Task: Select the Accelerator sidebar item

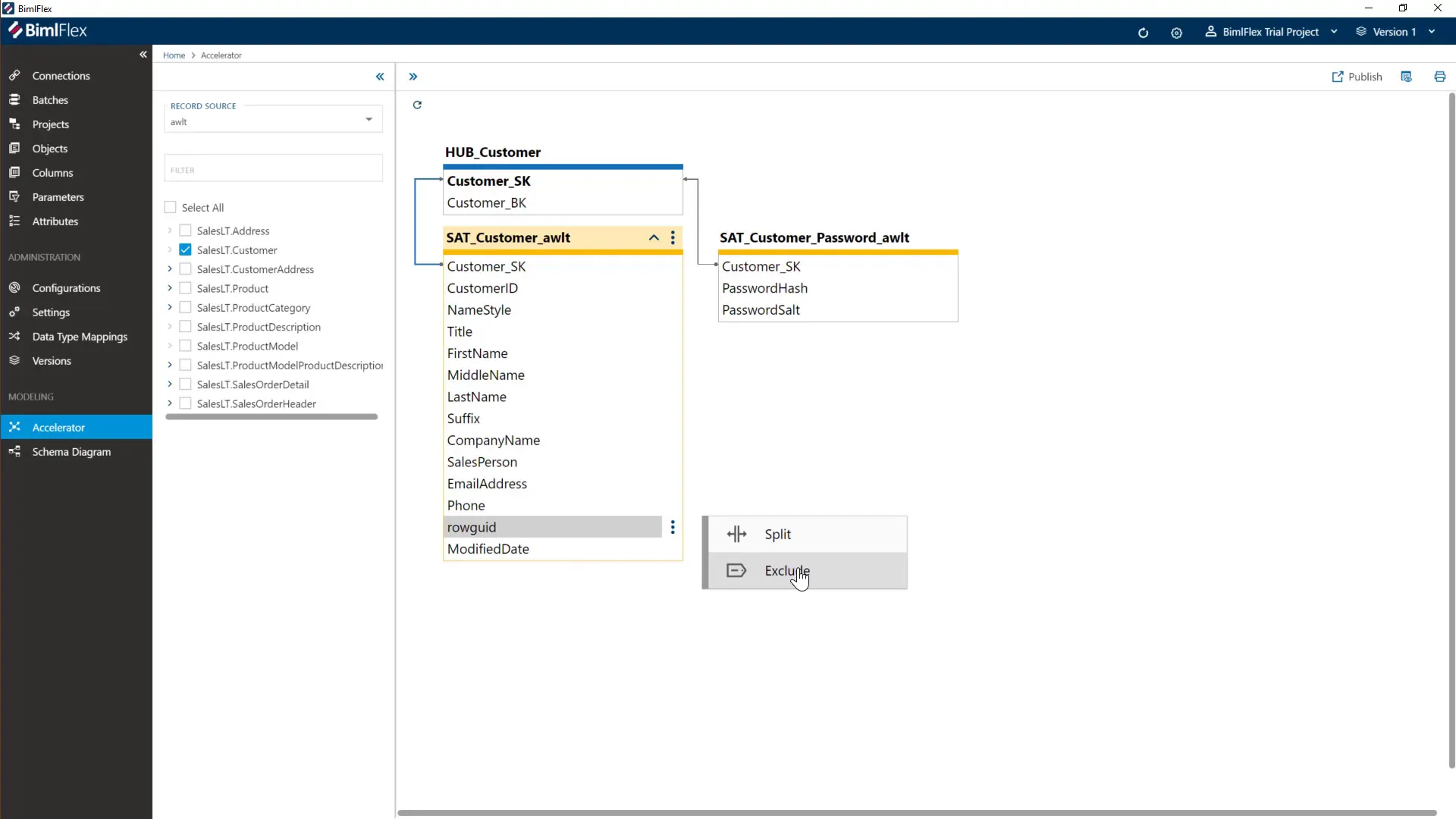Action: point(76,428)
